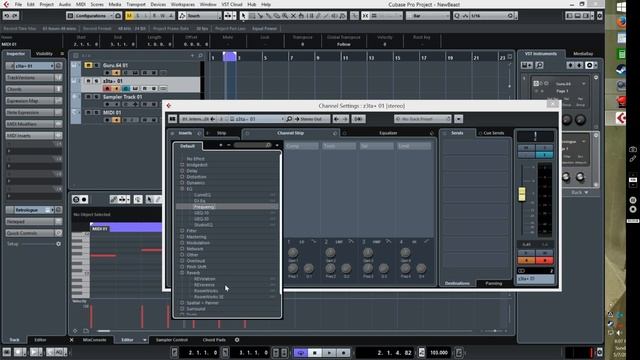Select the Range Selection tool

point(252,16)
